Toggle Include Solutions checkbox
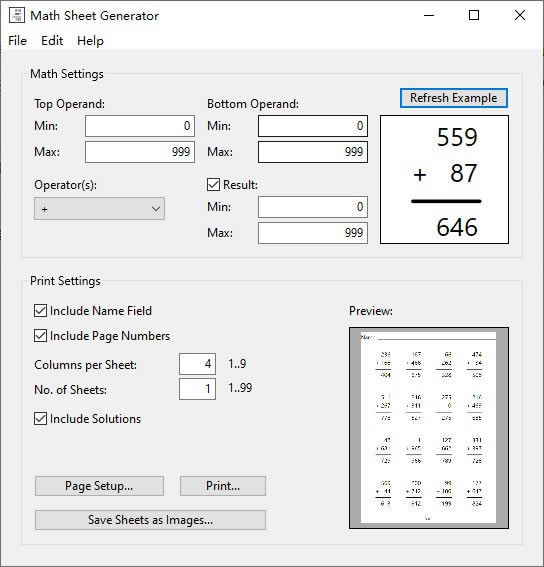Image resolution: width=544 pixels, height=567 pixels. 40,418
